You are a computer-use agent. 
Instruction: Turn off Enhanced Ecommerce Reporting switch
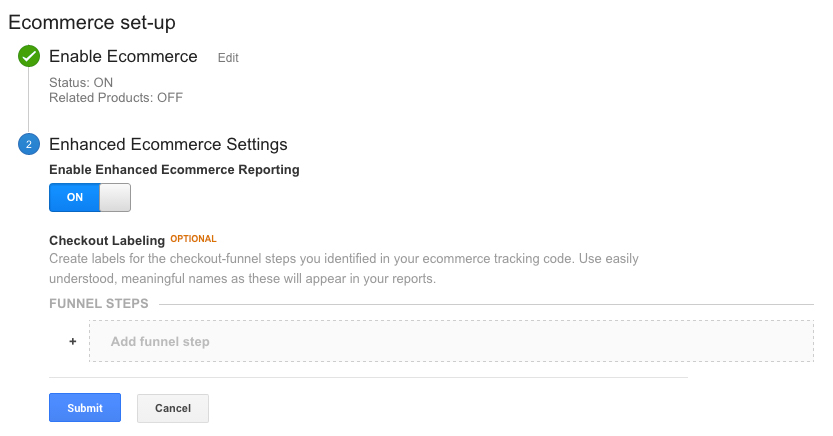tap(90, 197)
